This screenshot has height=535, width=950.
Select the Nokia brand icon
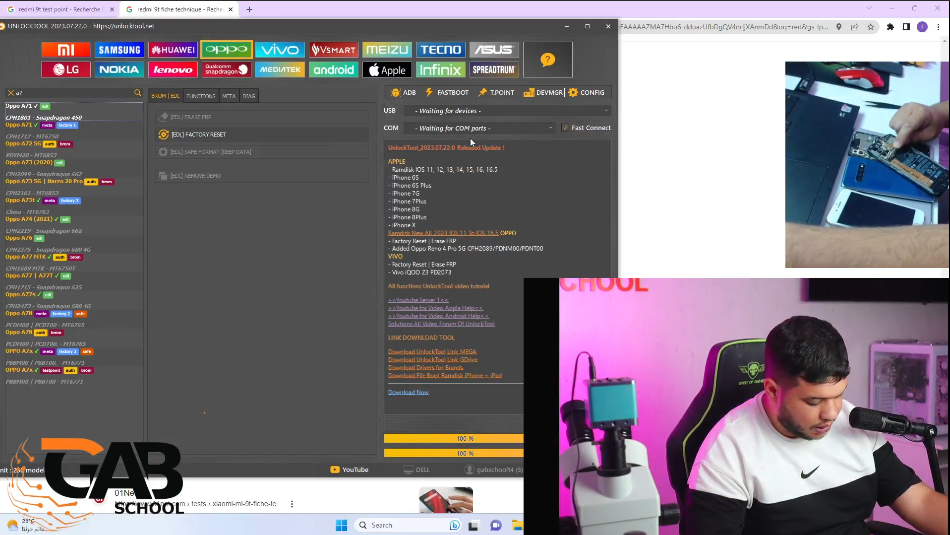pos(119,70)
